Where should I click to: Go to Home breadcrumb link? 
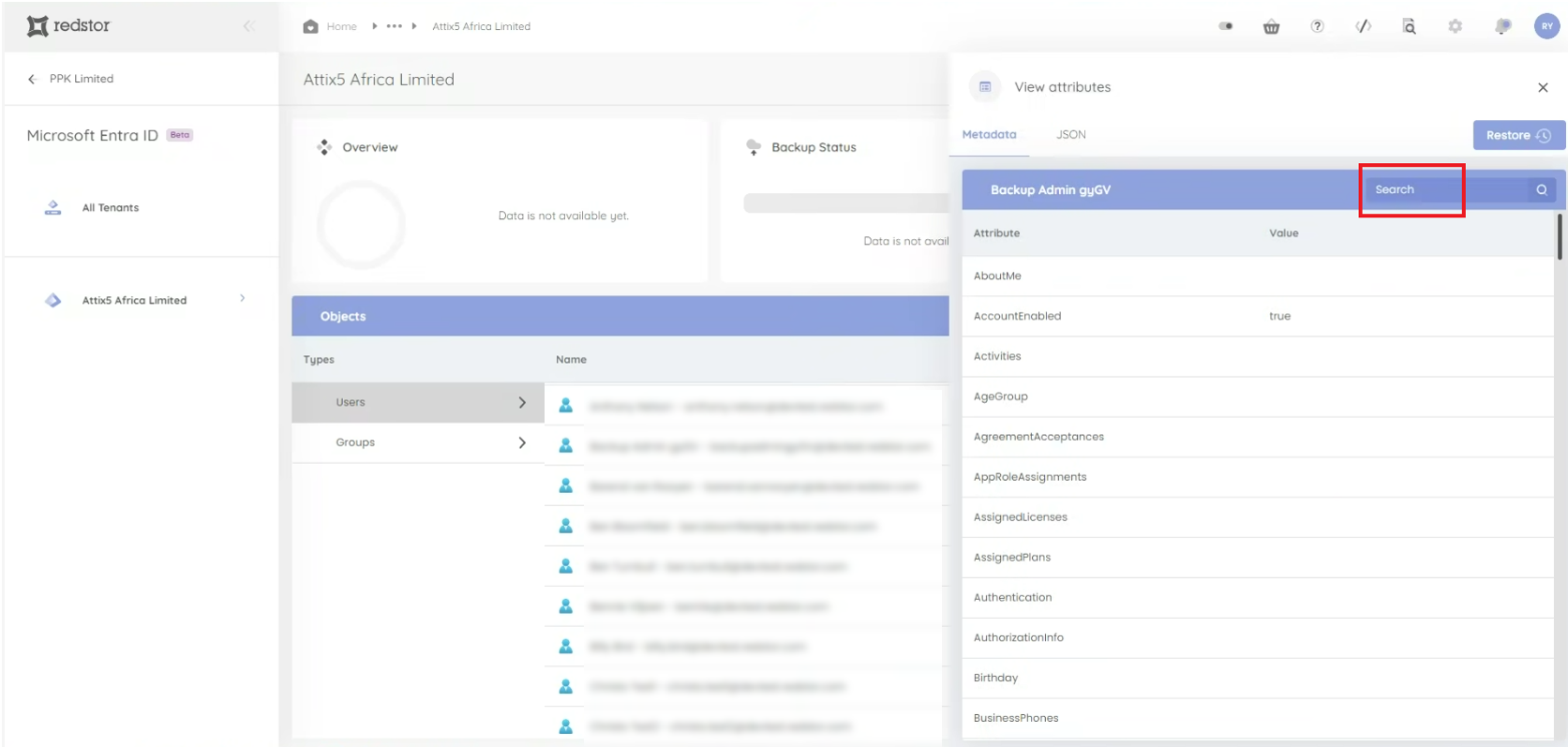pyautogui.click(x=341, y=26)
